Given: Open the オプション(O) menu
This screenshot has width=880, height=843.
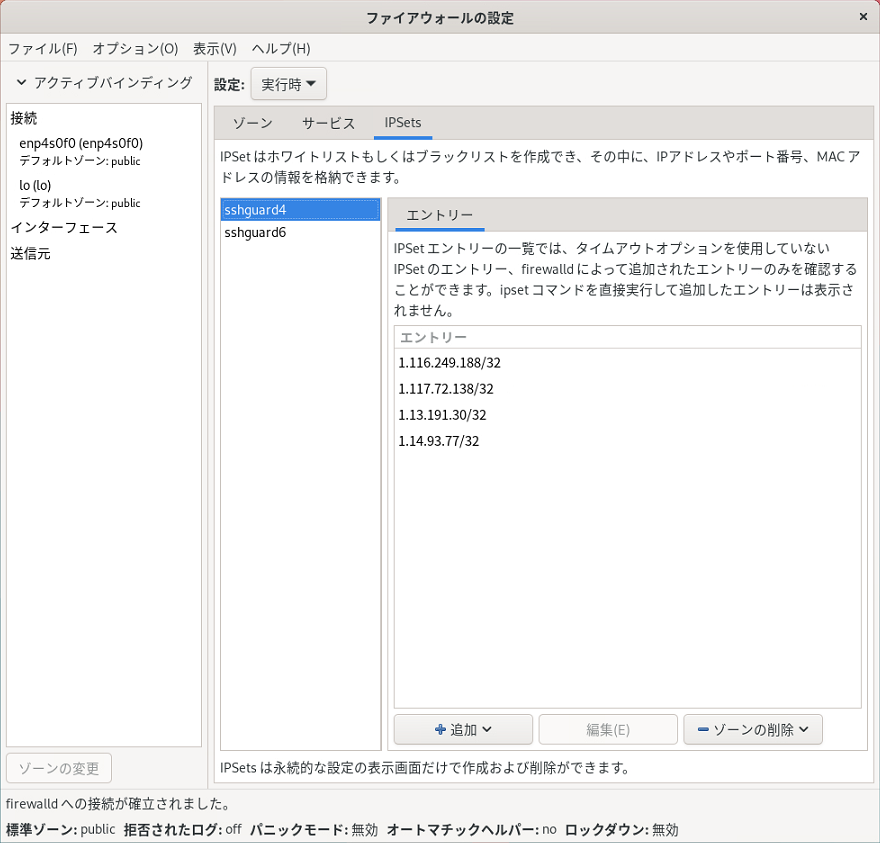Looking at the screenshot, I should tap(135, 48).
